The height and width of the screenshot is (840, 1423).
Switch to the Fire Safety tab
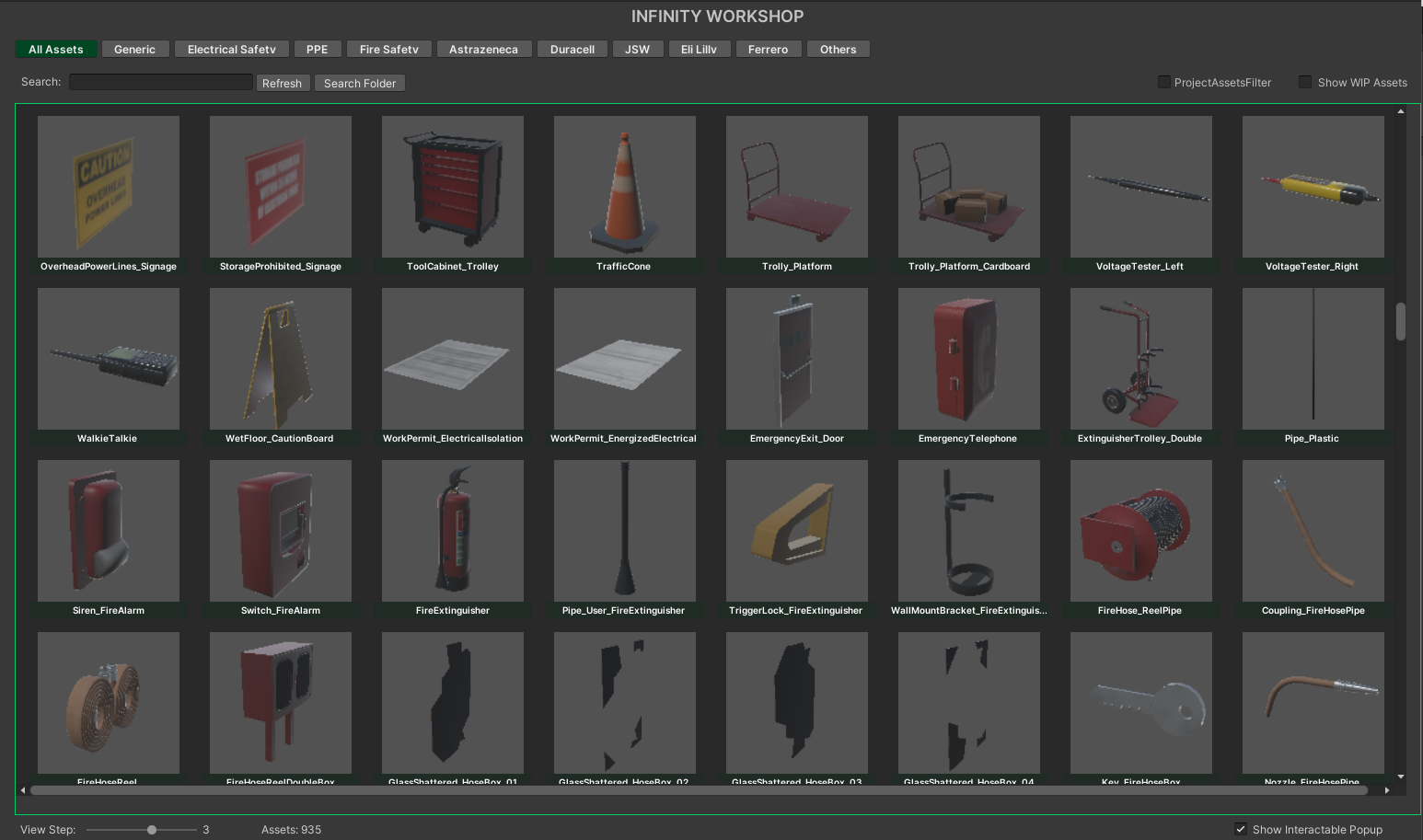388,49
